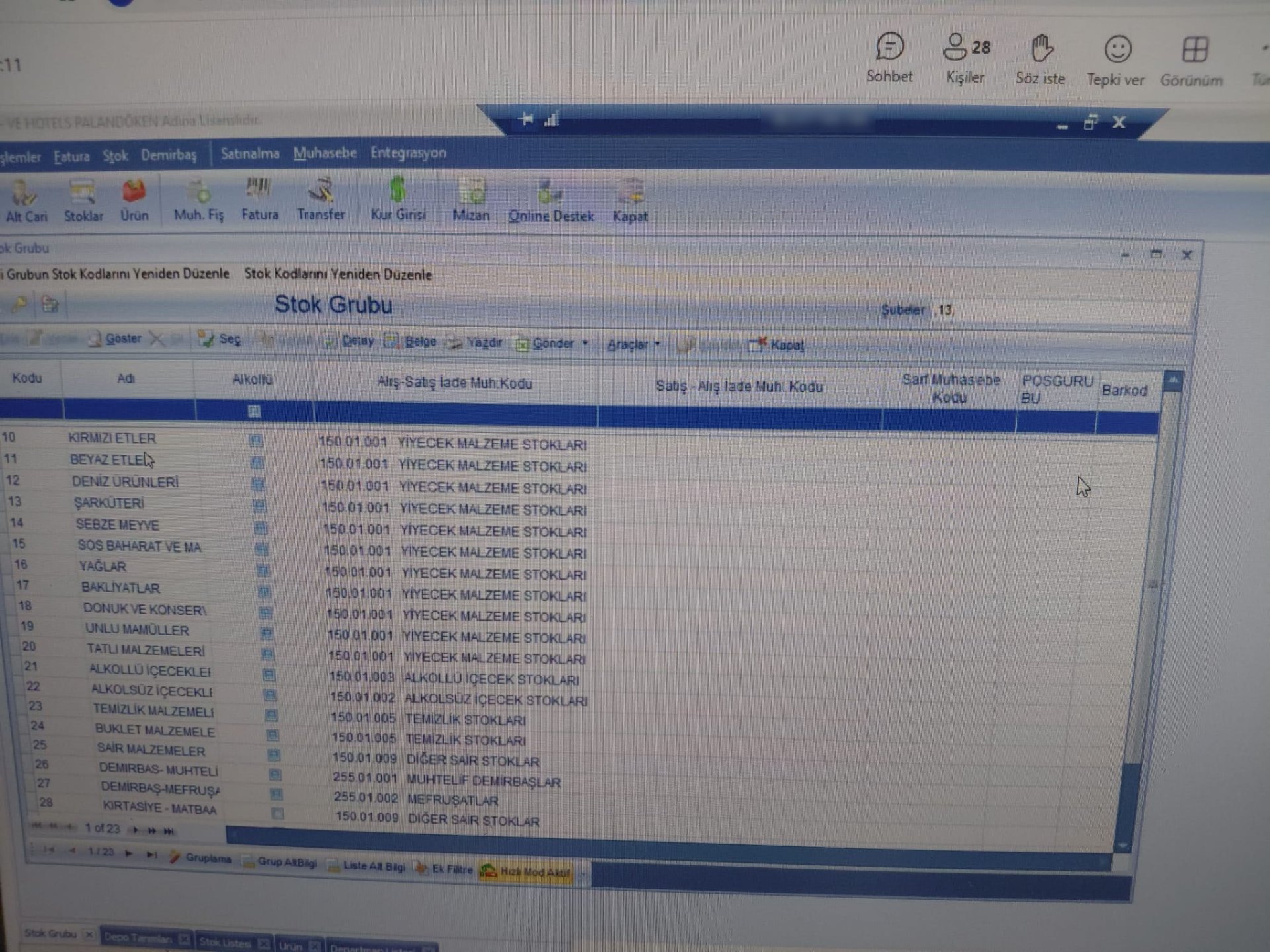Click the Detay toolbar button
Image resolution: width=1270 pixels, height=952 pixels.
point(349,341)
